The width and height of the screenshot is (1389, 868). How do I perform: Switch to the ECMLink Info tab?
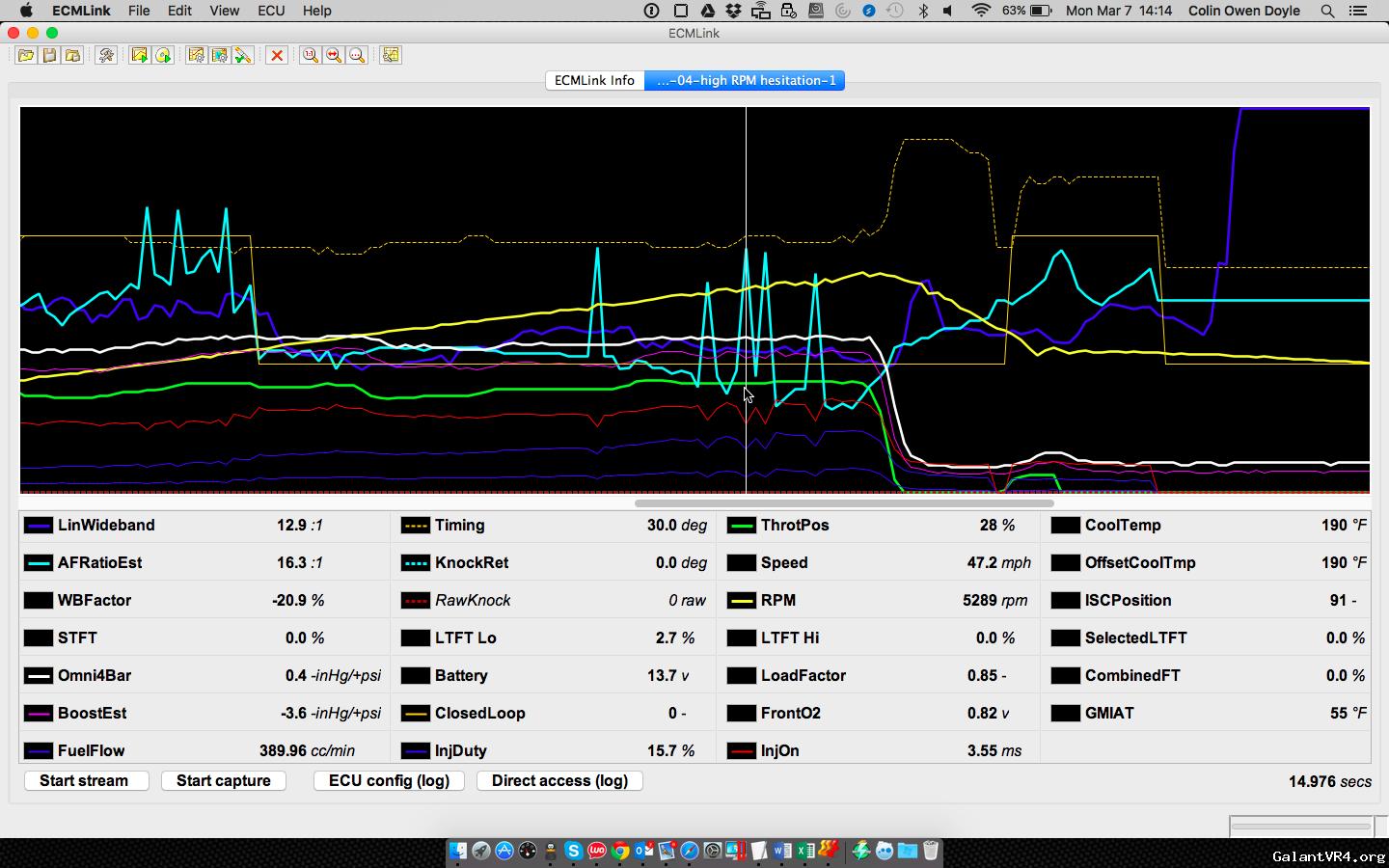click(594, 80)
